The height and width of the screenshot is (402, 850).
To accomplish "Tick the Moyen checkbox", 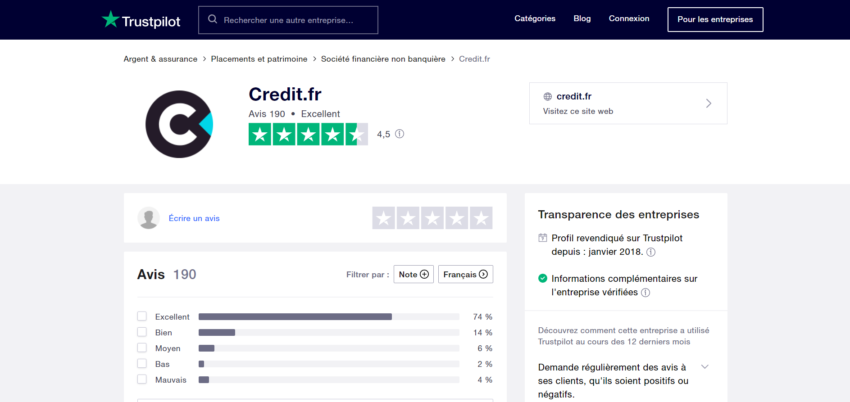I will coord(142,348).
